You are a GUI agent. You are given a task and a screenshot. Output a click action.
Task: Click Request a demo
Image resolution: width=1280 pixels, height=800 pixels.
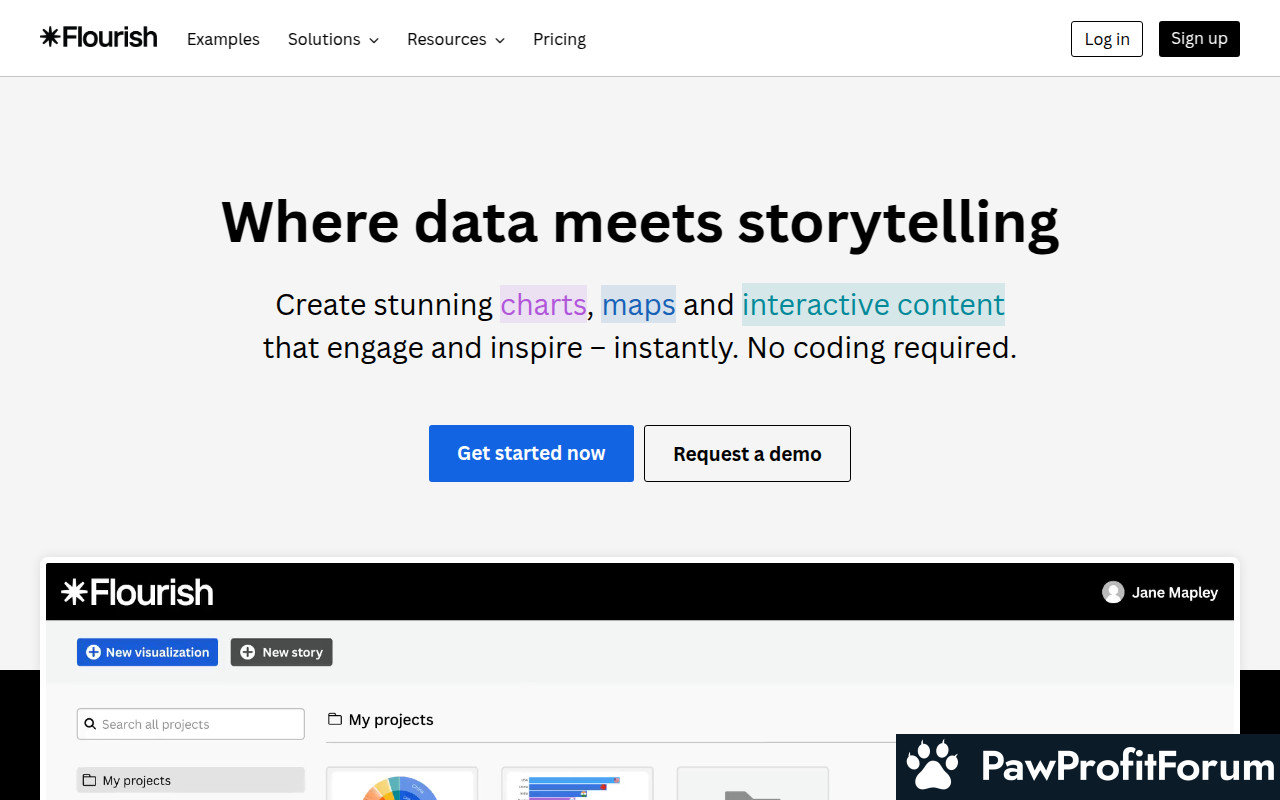click(747, 453)
